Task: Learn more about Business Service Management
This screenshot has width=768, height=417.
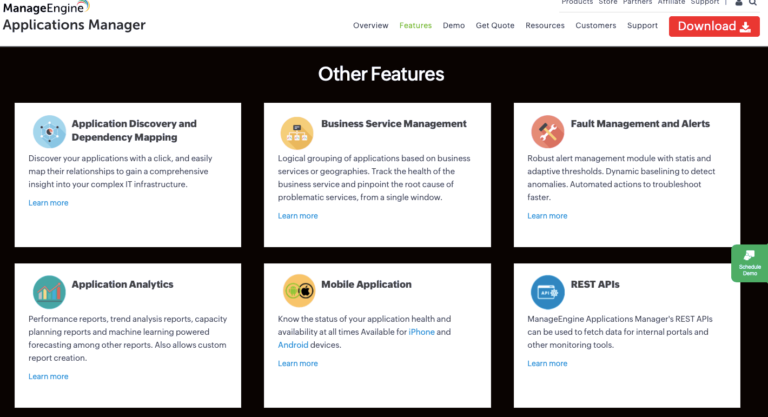Action: (x=298, y=216)
